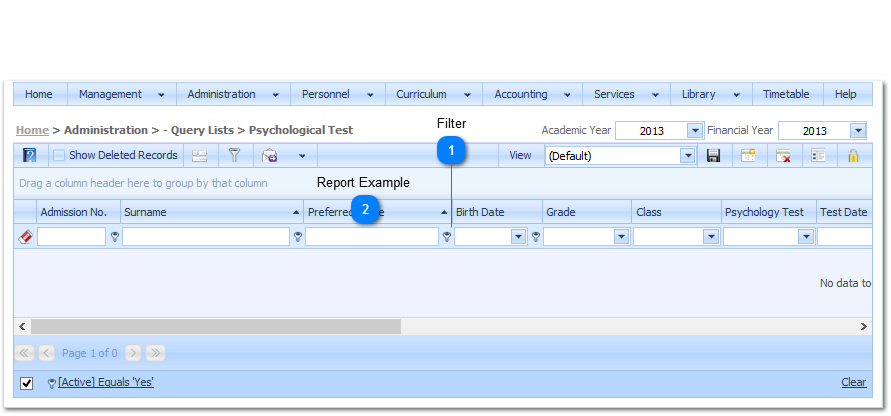Open the Financial Year dropdown
Viewport: 891px width, 416px height.
coord(858,131)
